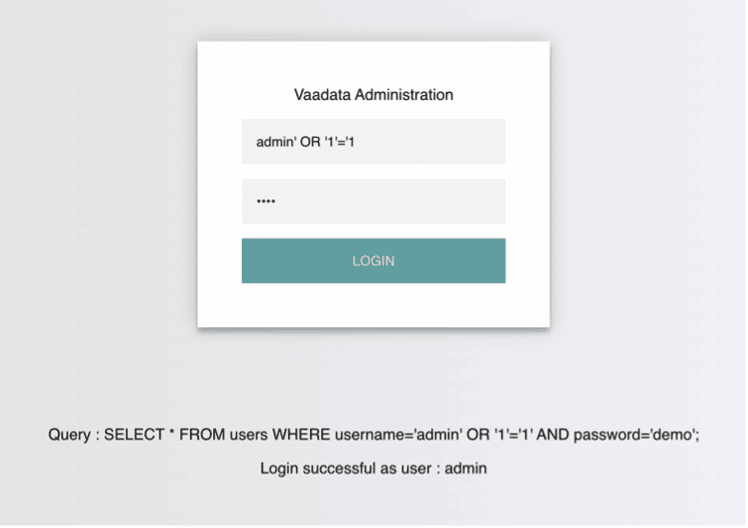
Task: Click the 'AND' keyword in the query
Action: pyautogui.click(x=553, y=435)
